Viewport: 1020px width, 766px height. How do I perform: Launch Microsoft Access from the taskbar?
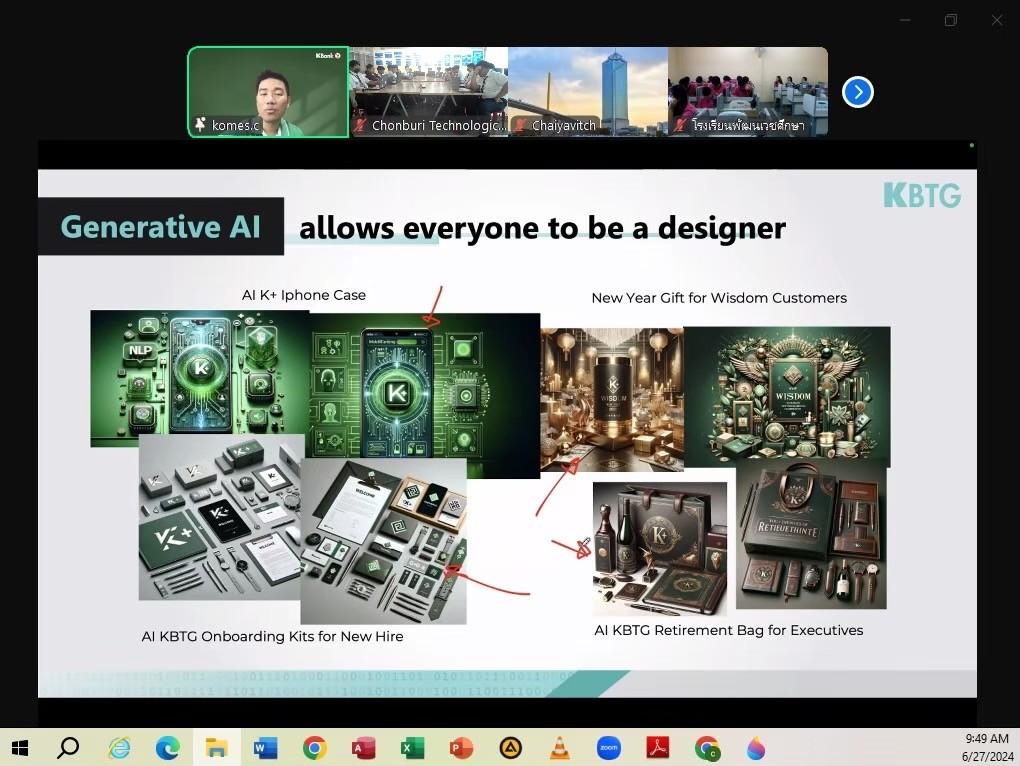364,747
